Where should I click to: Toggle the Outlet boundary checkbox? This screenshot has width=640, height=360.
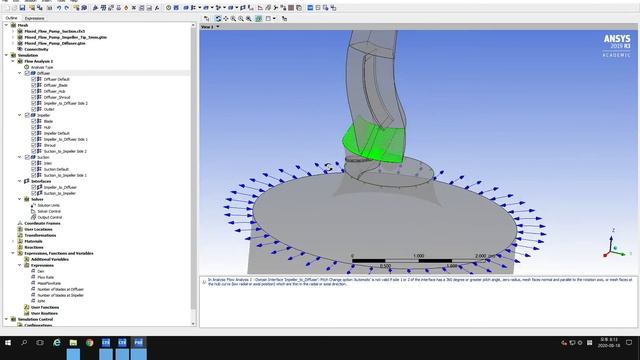(x=34, y=109)
